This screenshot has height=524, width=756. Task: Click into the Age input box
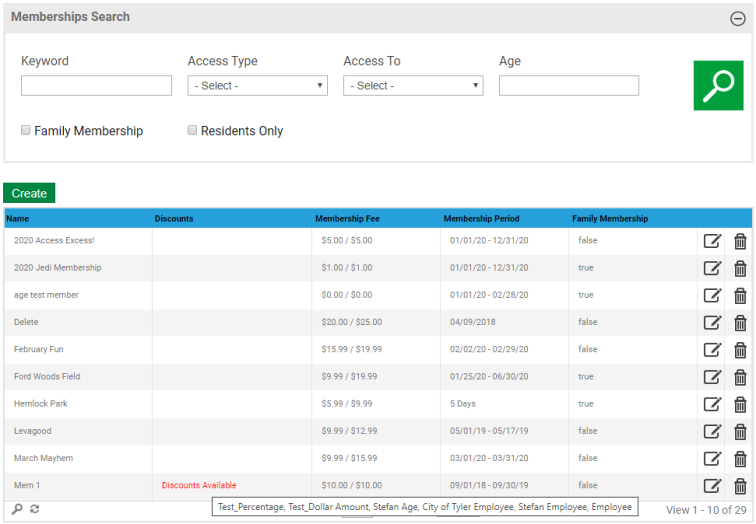pyautogui.click(x=568, y=86)
